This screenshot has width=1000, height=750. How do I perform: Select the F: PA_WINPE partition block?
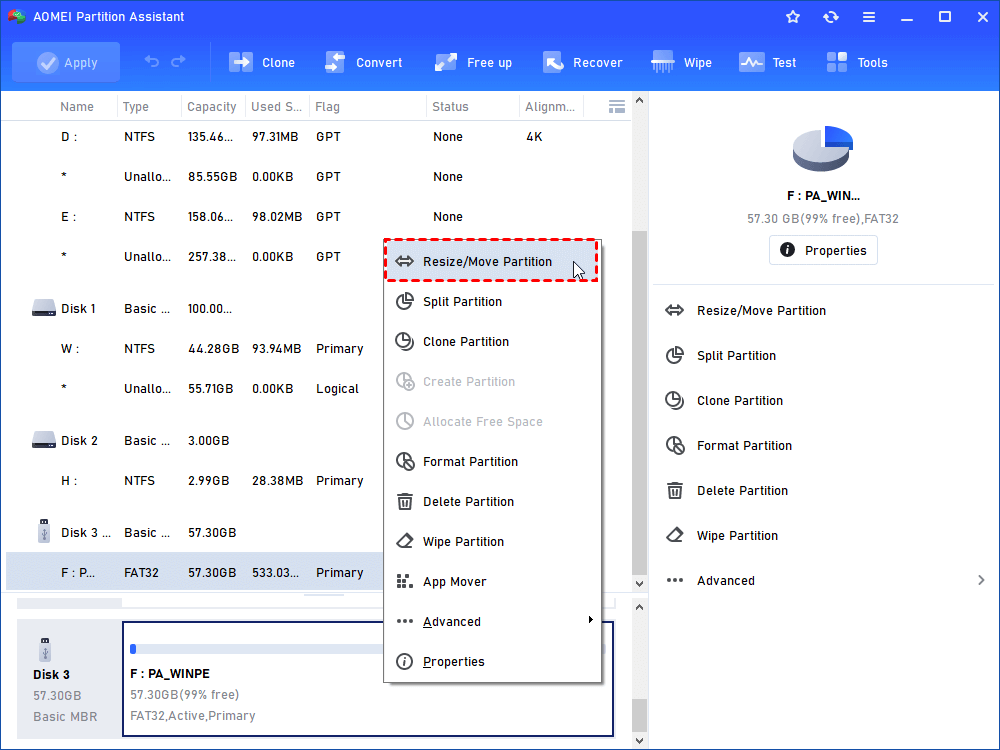pos(368,679)
